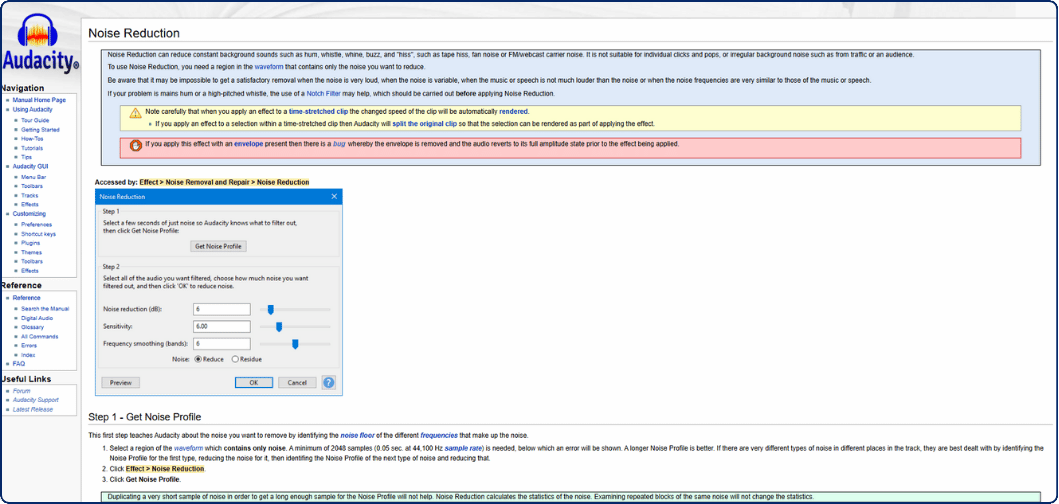Follow the envelope link in red note
1059x504 pixels.
pyautogui.click(x=249, y=144)
